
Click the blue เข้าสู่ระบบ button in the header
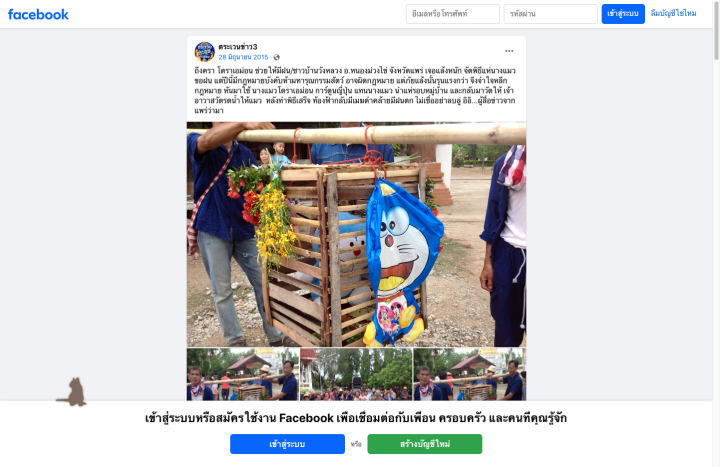(623, 14)
